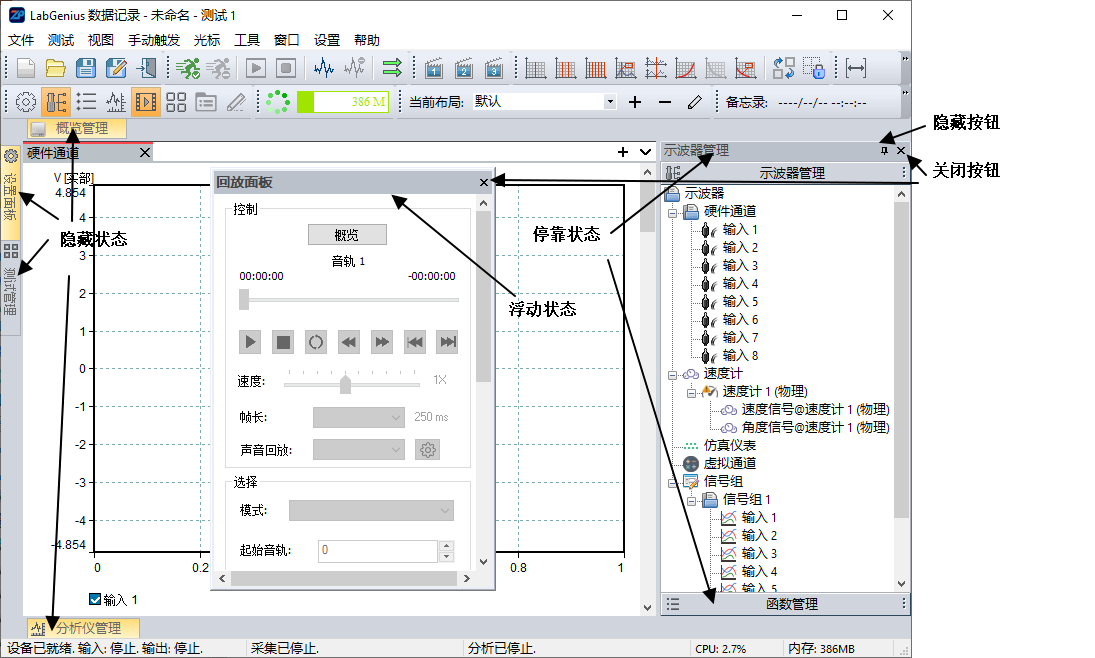
Task: Close the 回放面板 floating panel
Action: [484, 182]
